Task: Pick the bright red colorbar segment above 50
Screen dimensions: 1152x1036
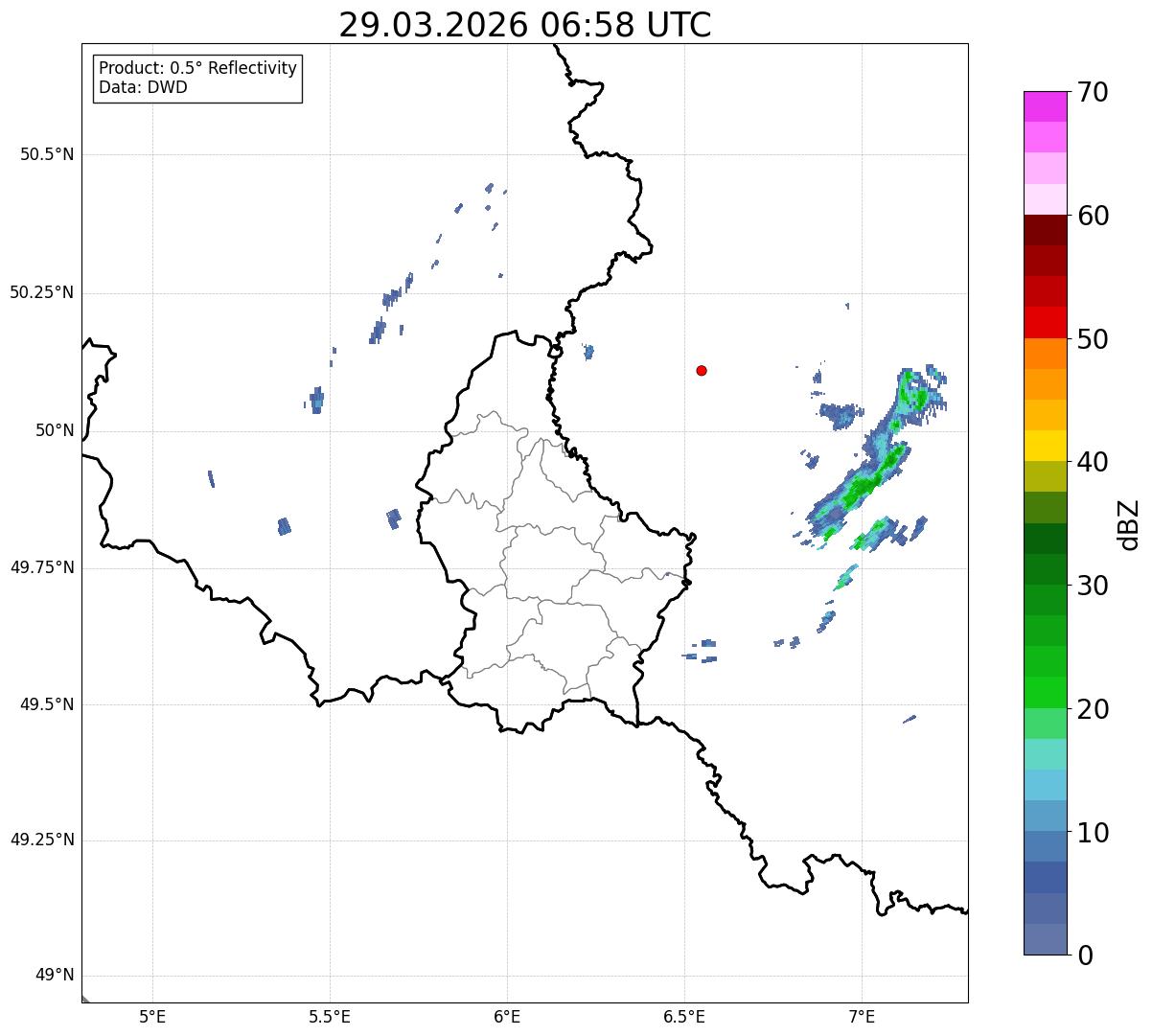Action: click(x=1046, y=323)
